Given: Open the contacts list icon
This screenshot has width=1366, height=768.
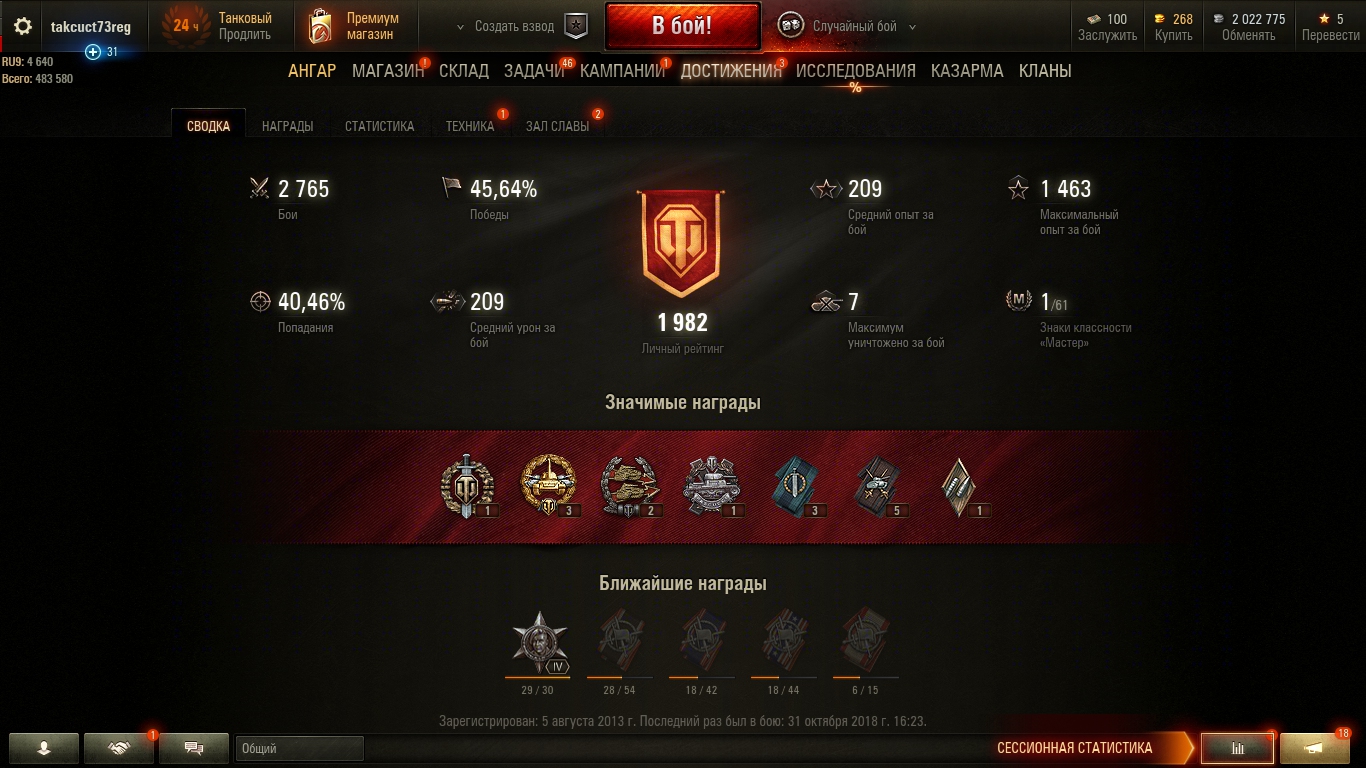Looking at the screenshot, I should (x=44, y=748).
